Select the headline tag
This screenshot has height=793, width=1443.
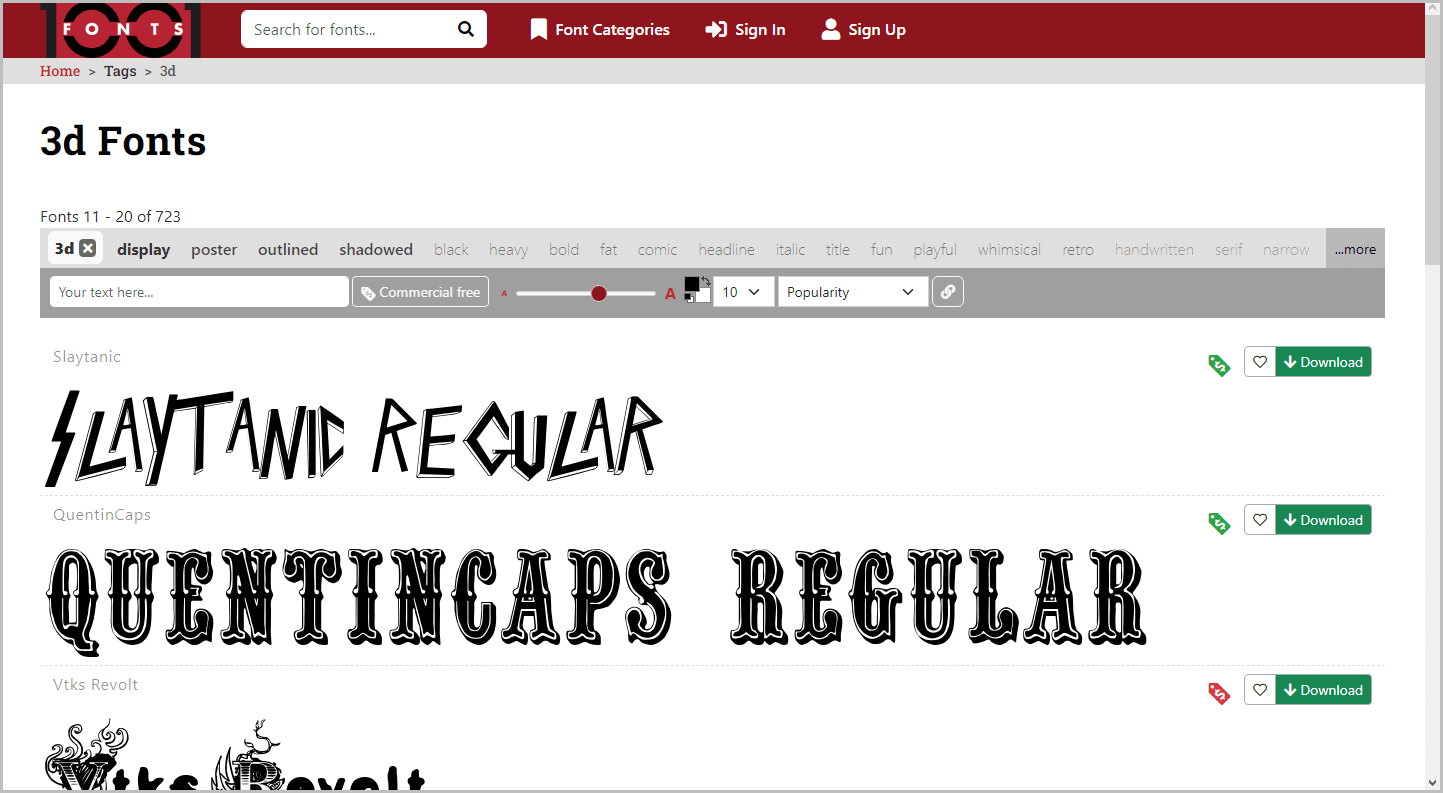[x=727, y=250]
